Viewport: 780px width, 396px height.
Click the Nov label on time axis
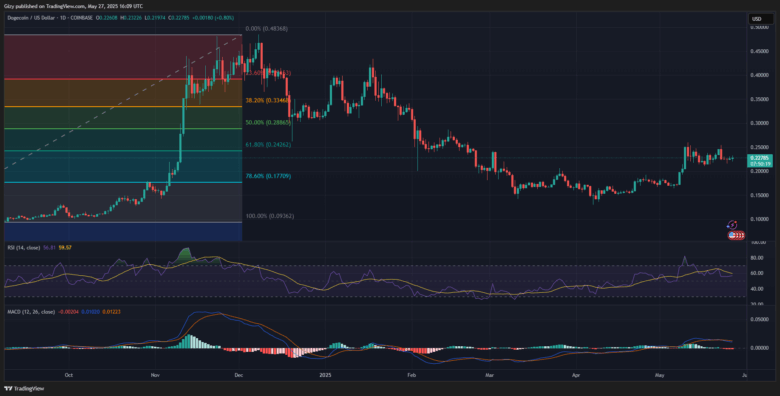[155, 374]
